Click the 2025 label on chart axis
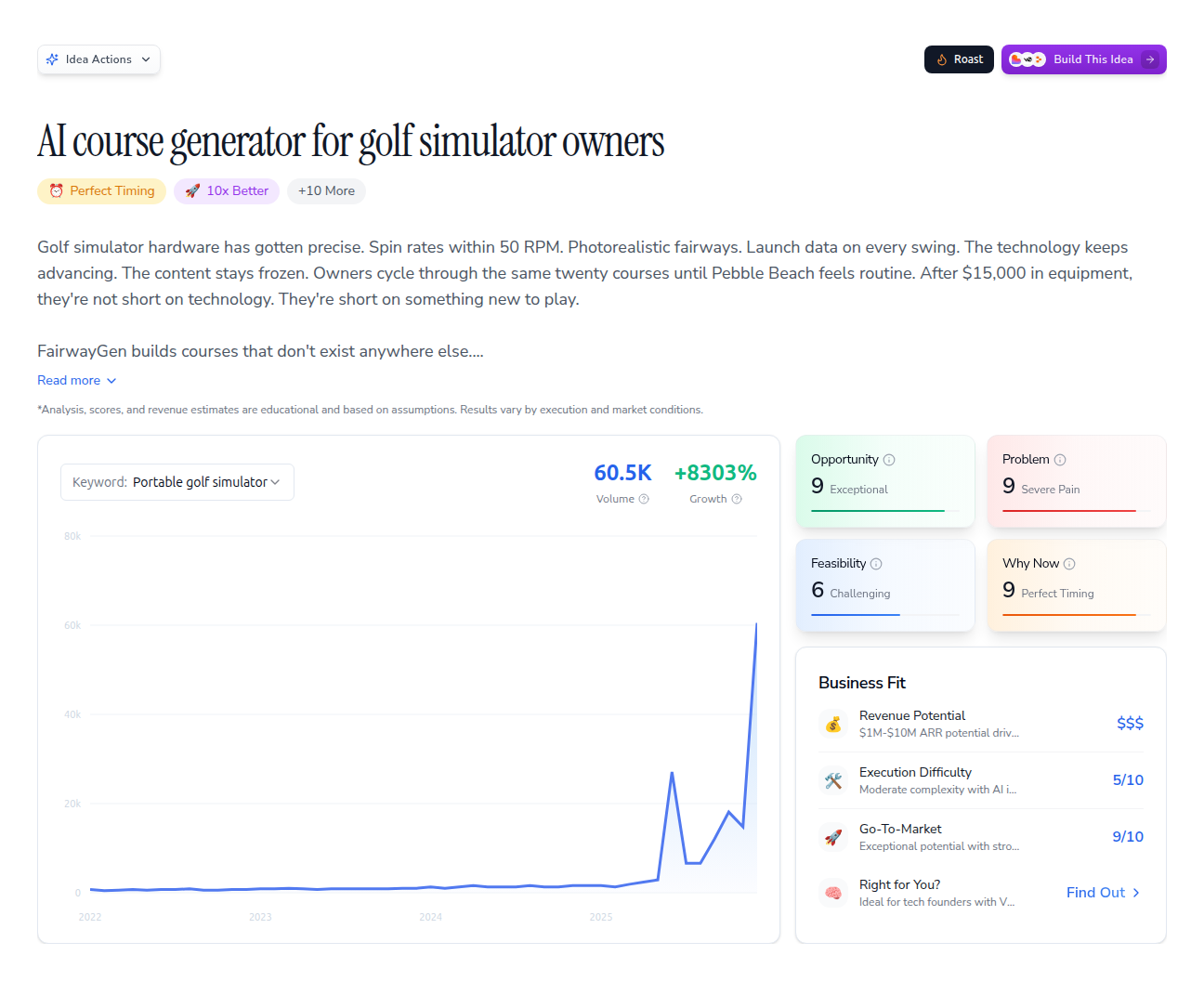 click(x=601, y=917)
